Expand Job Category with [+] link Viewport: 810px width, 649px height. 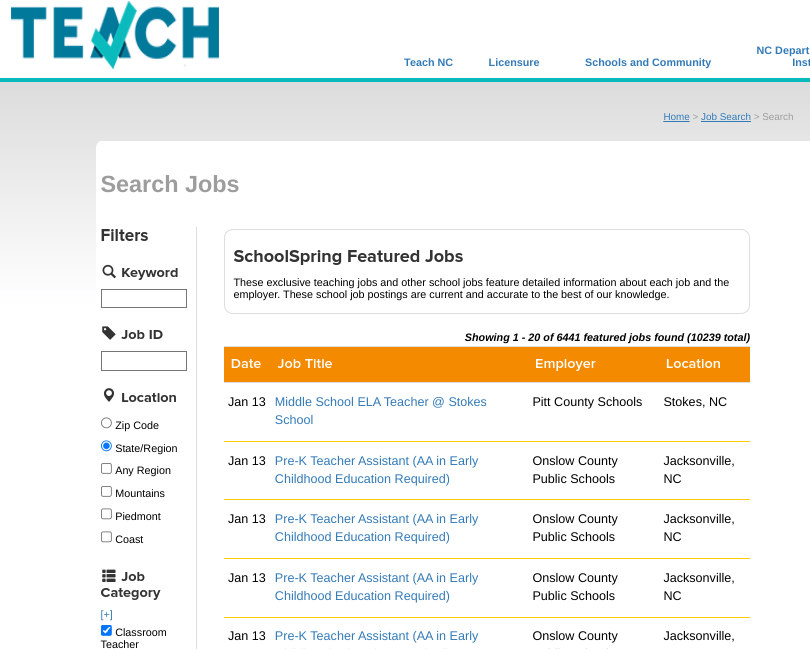pos(106,614)
